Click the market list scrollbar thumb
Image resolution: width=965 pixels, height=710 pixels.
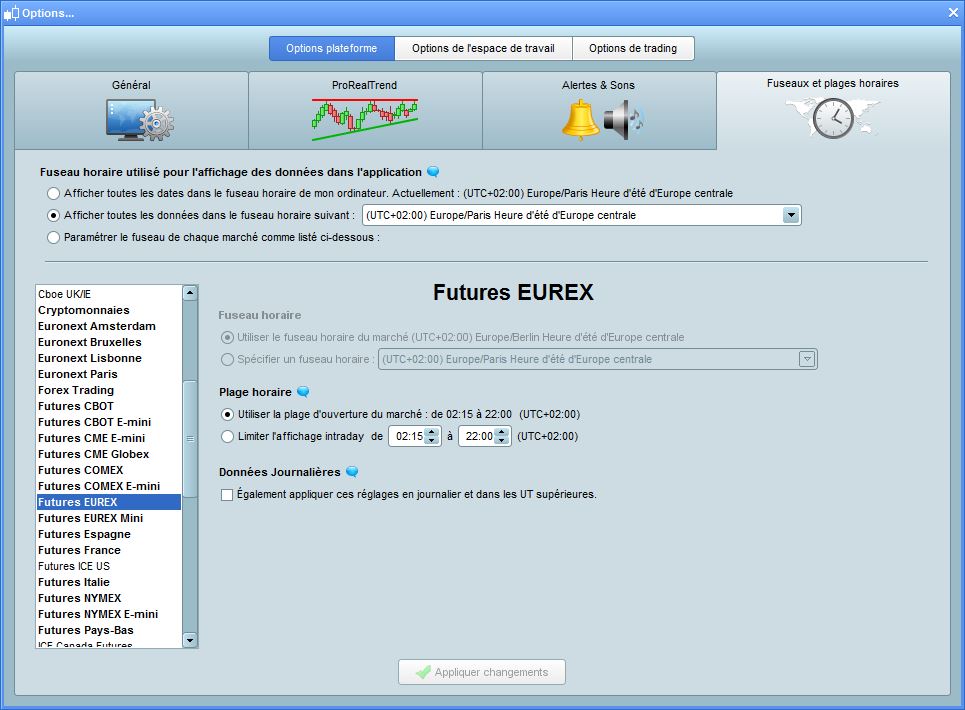pyautogui.click(x=190, y=439)
